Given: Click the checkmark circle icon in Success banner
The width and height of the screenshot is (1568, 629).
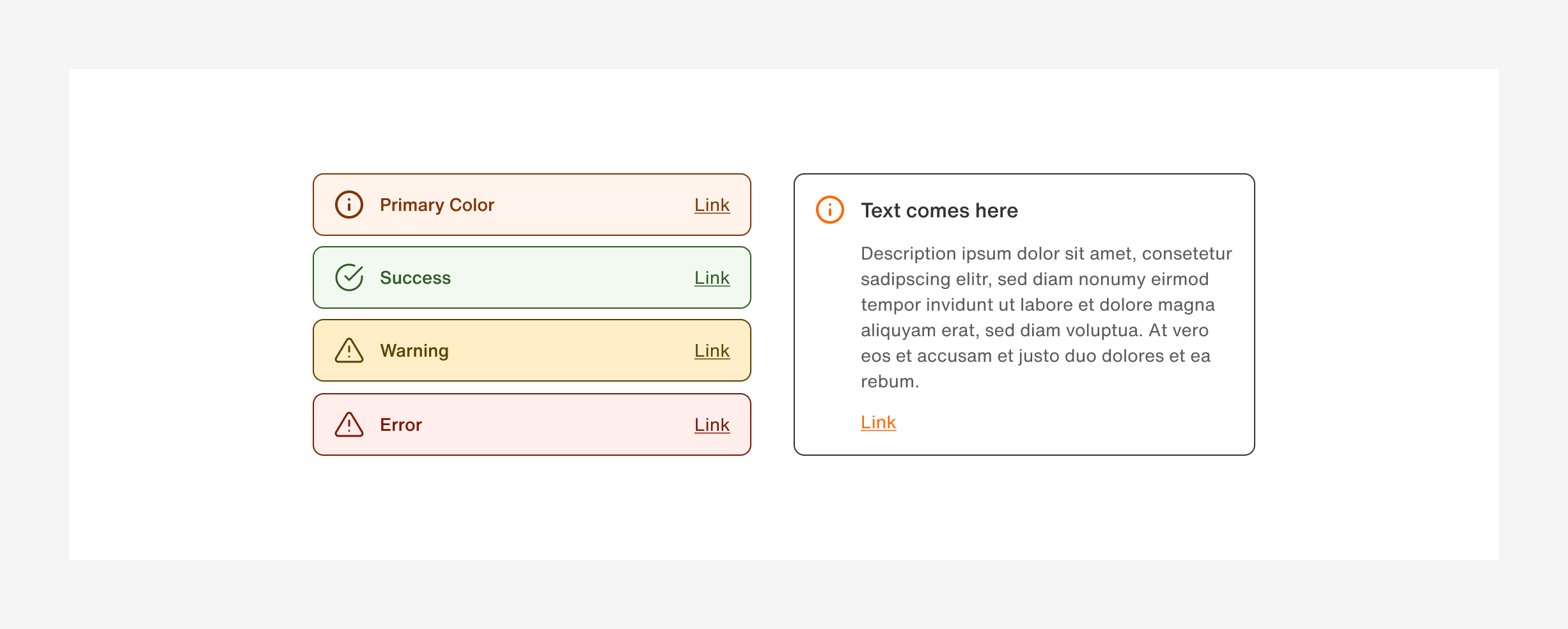Looking at the screenshot, I should tap(349, 277).
